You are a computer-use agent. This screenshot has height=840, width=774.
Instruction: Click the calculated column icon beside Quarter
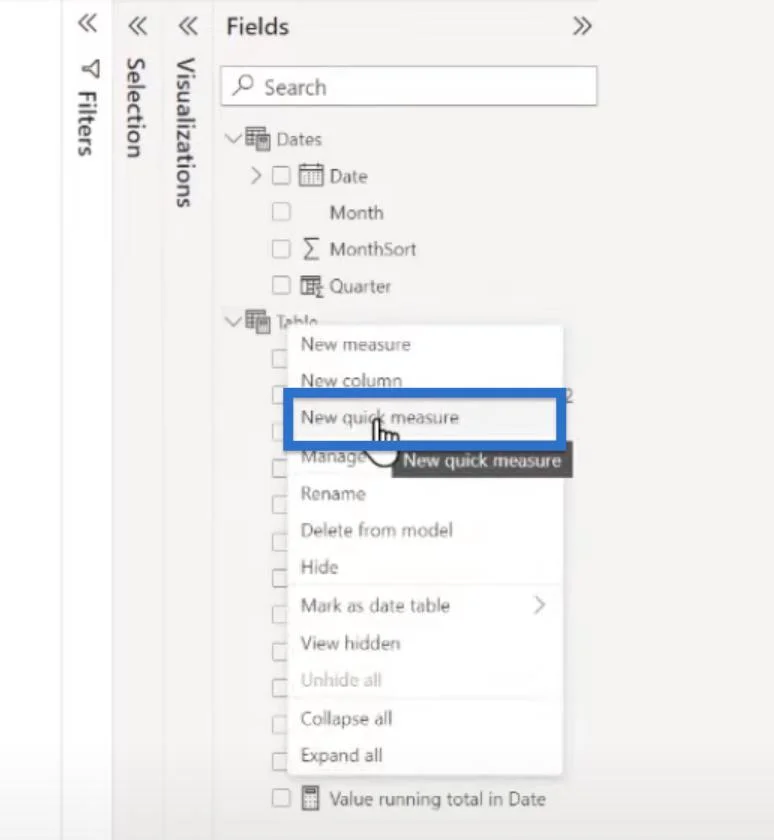(x=311, y=286)
